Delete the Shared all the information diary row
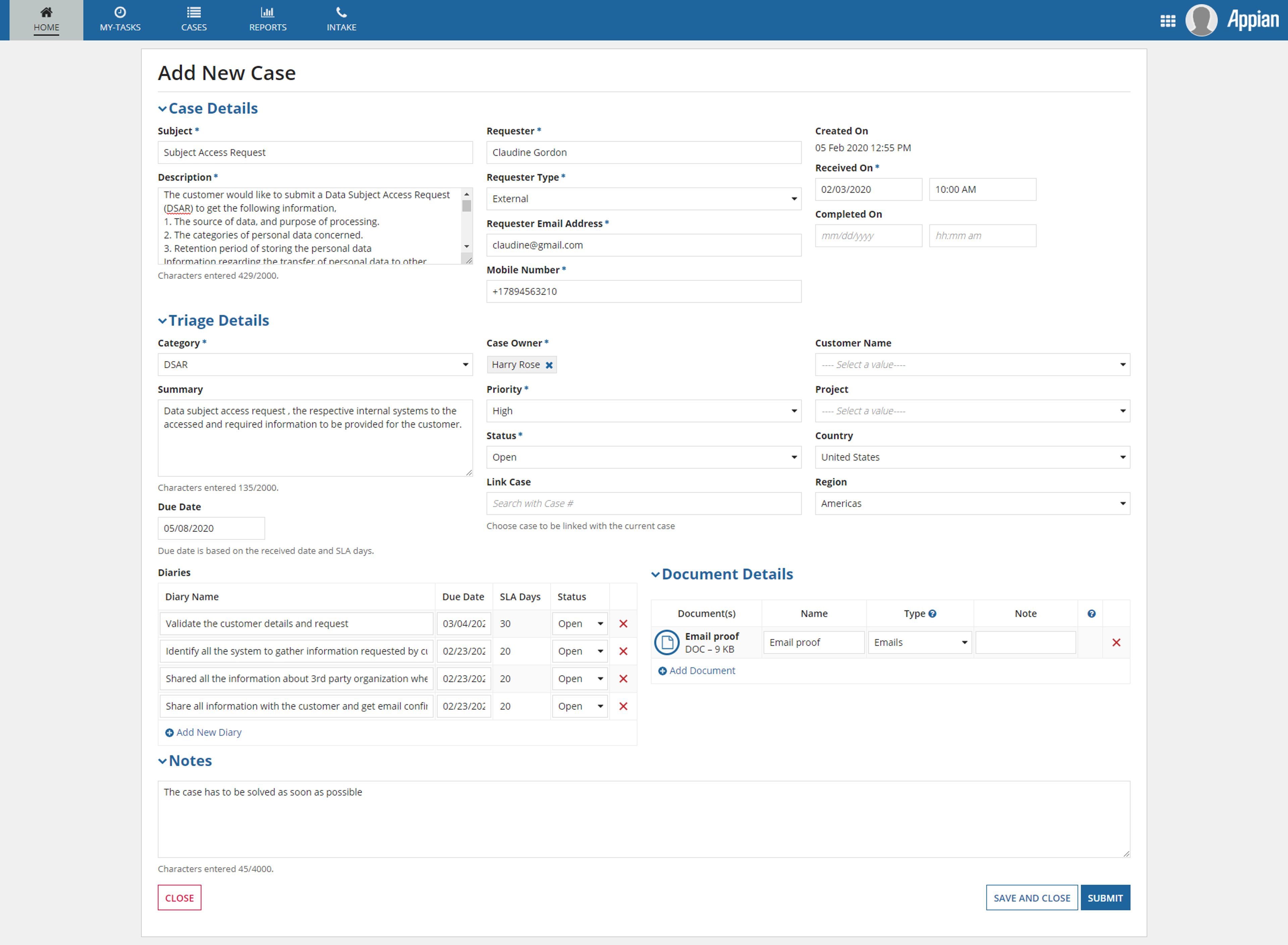Screen dimensions: 1288x945 tap(623, 679)
